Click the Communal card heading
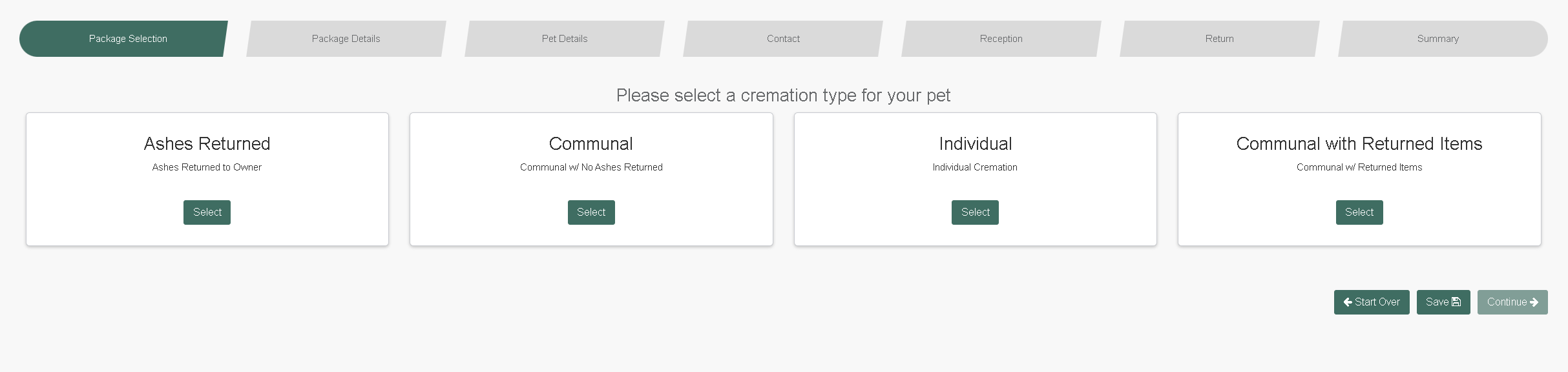Image resolution: width=1568 pixels, height=372 pixels. click(591, 143)
